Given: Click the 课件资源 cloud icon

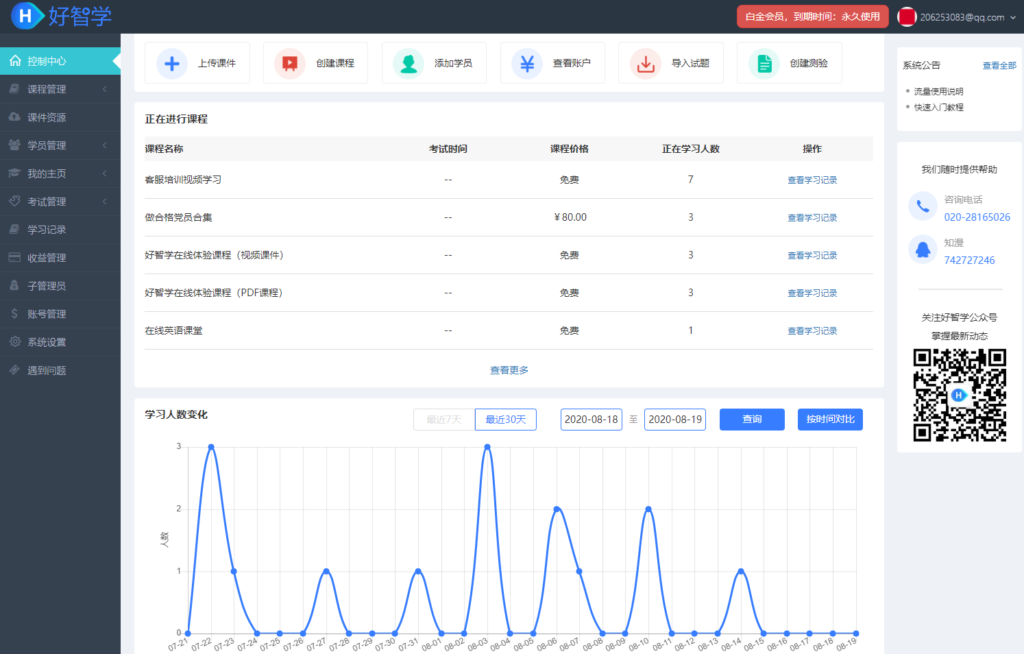Looking at the screenshot, I should point(14,117).
